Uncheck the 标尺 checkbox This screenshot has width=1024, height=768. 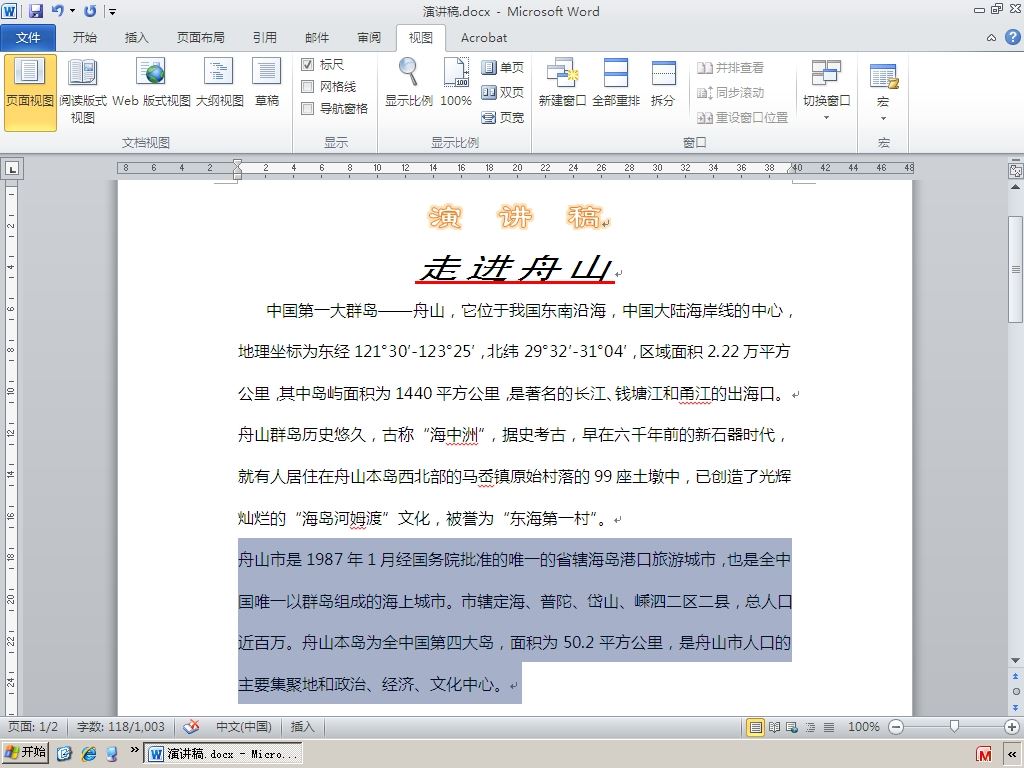pos(308,65)
